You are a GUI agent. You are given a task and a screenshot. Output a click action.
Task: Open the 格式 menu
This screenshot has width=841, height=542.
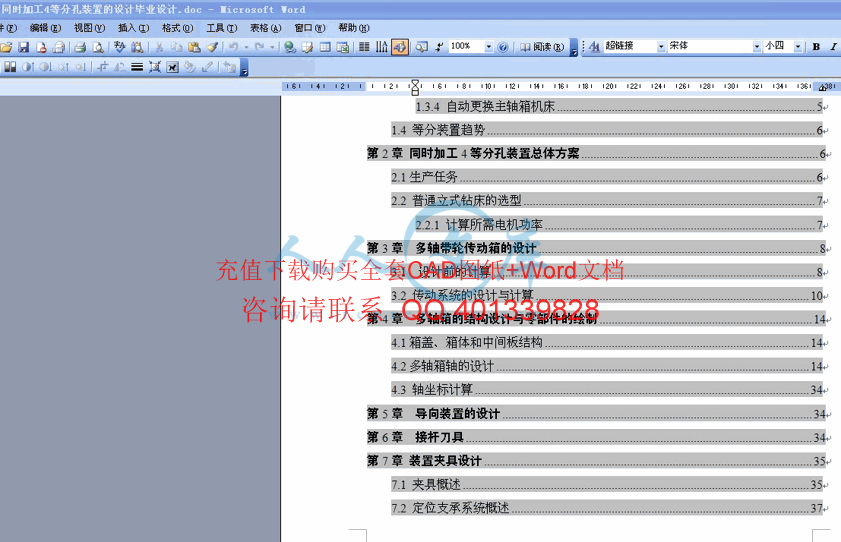pos(178,28)
